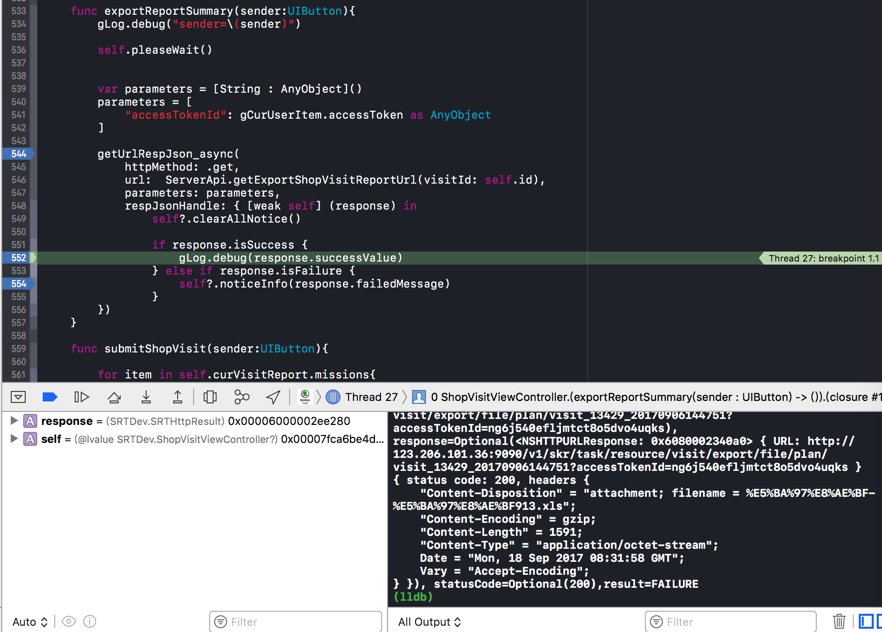The width and height of the screenshot is (882, 632).
Task: Open Thread 27 in jump bar
Action: (x=362, y=397)
